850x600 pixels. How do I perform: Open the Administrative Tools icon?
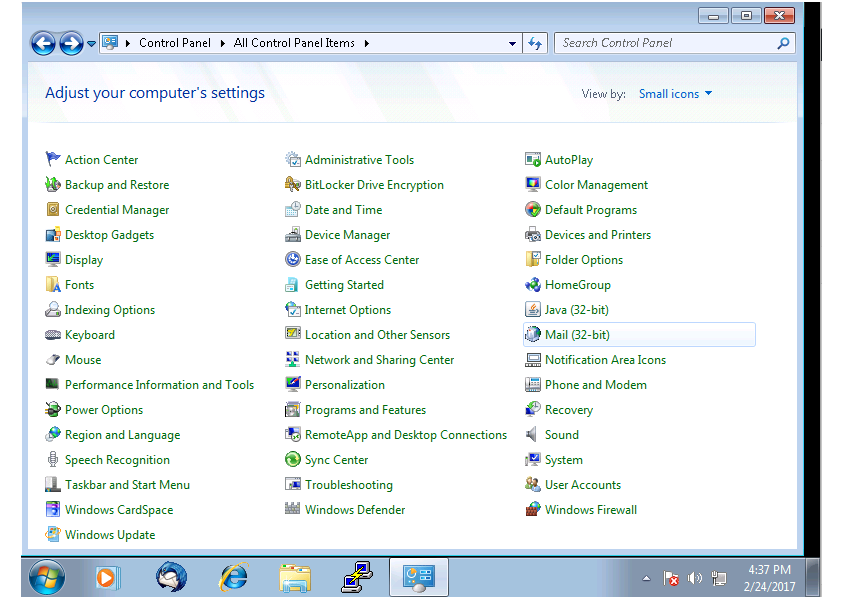(x=293, y=159)
